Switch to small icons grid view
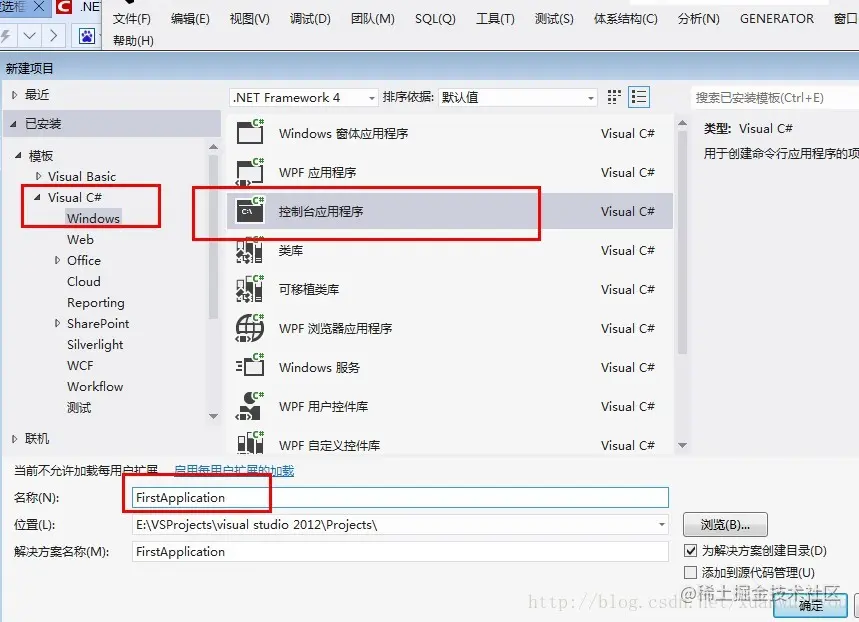 (614, 97)
